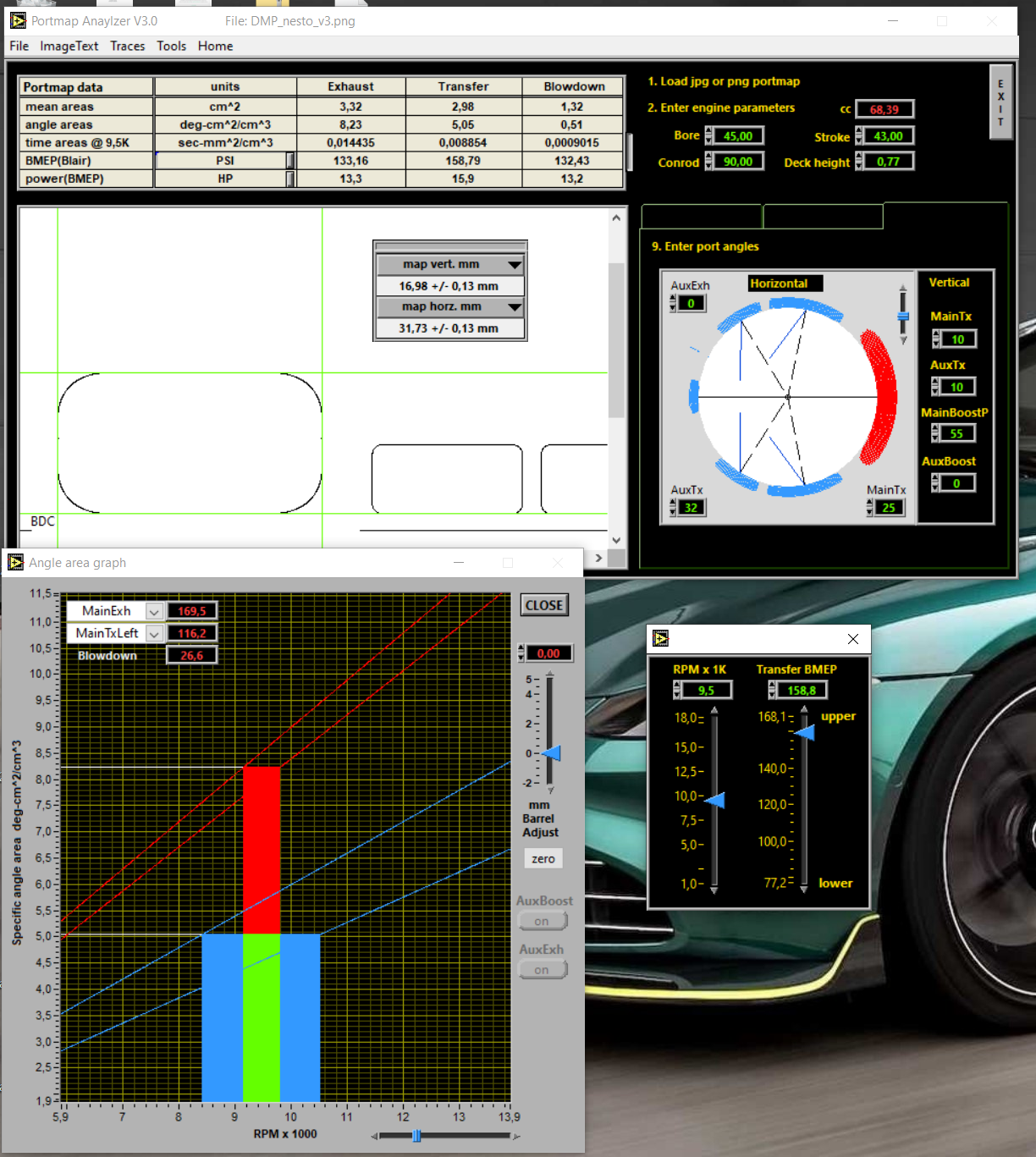Click the zero barrel adjust button

(x=543, y=859)
